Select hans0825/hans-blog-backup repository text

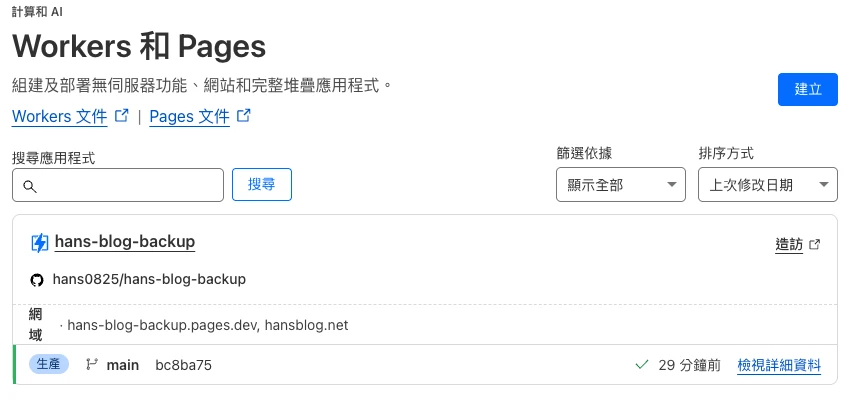(x=149, y=280)
